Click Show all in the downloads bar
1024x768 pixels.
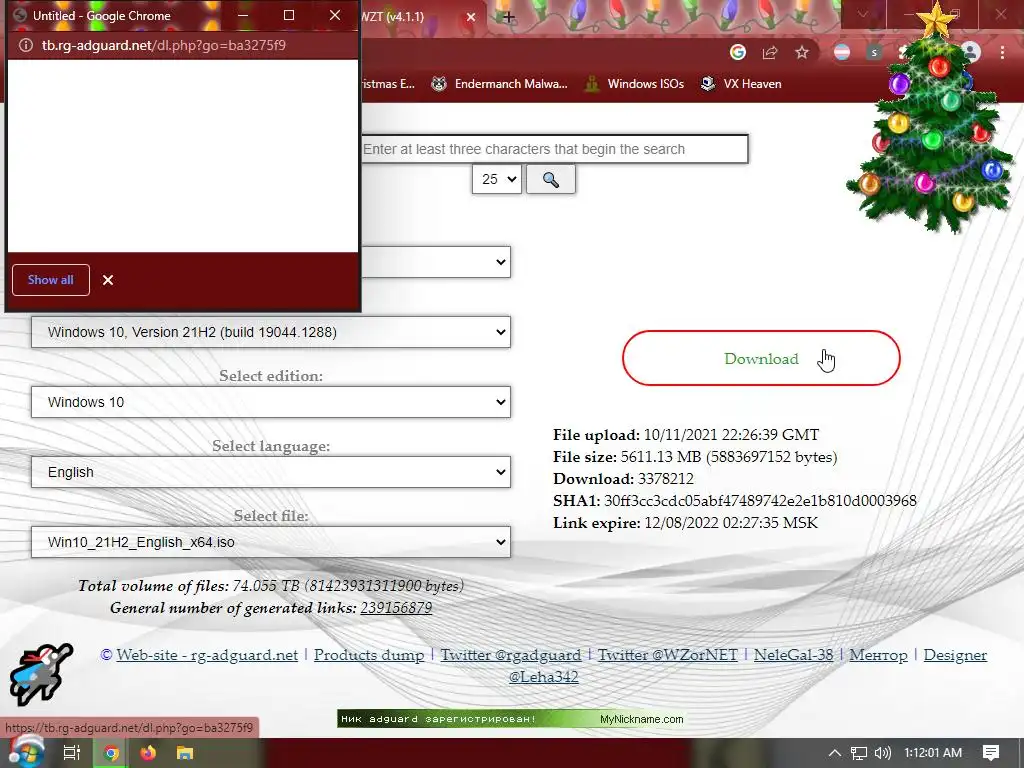pyautogui.click(x=50, y=280)
